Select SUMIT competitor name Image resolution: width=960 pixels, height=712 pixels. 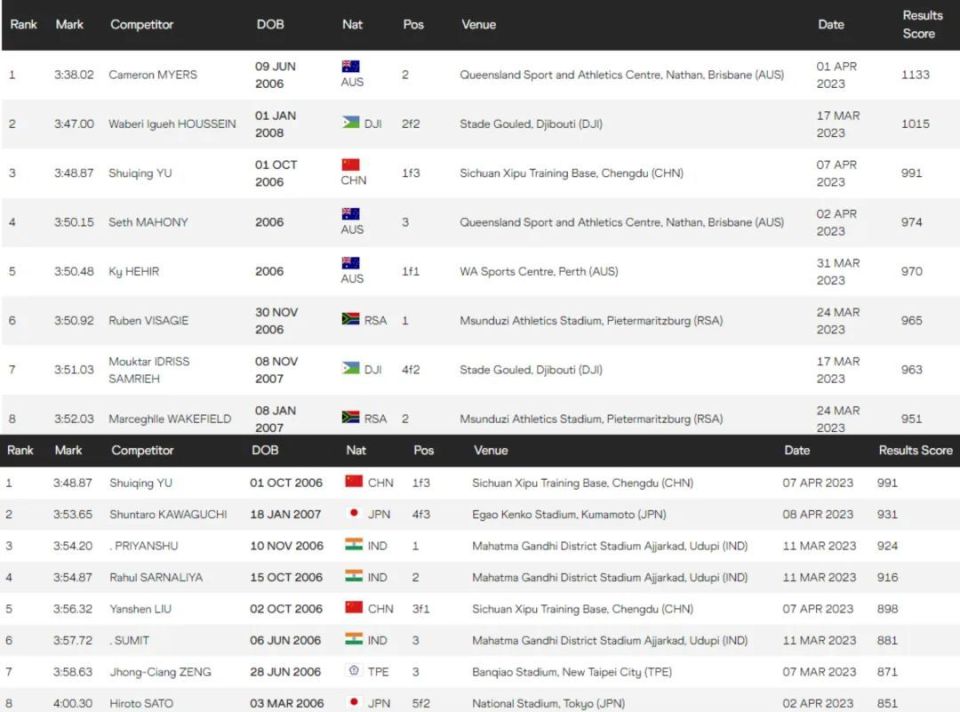tap(129, 640)
